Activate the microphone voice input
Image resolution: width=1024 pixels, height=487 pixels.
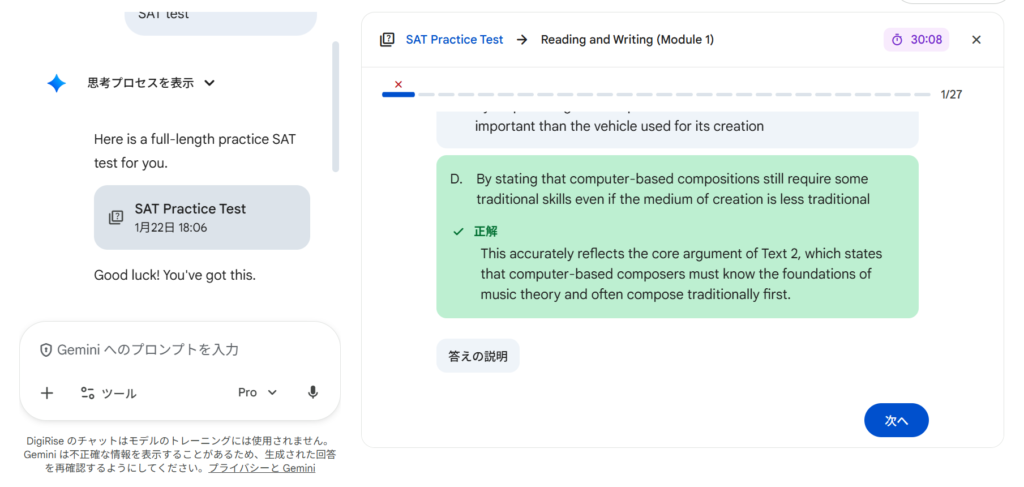pyautogui.click(x=313, y=393)
